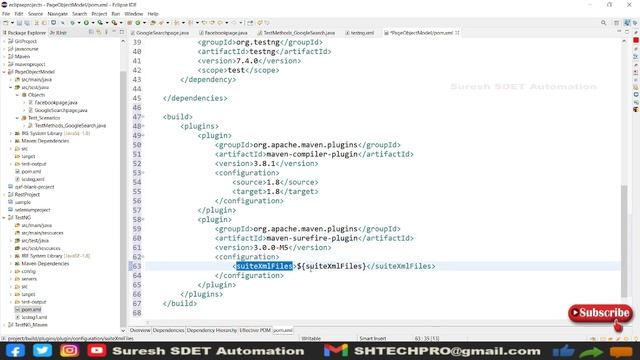Click the Debug bug toolbar icon
The height and width of the screenshot is (360, 640).
pyautogui.click(x=72, y=23)
